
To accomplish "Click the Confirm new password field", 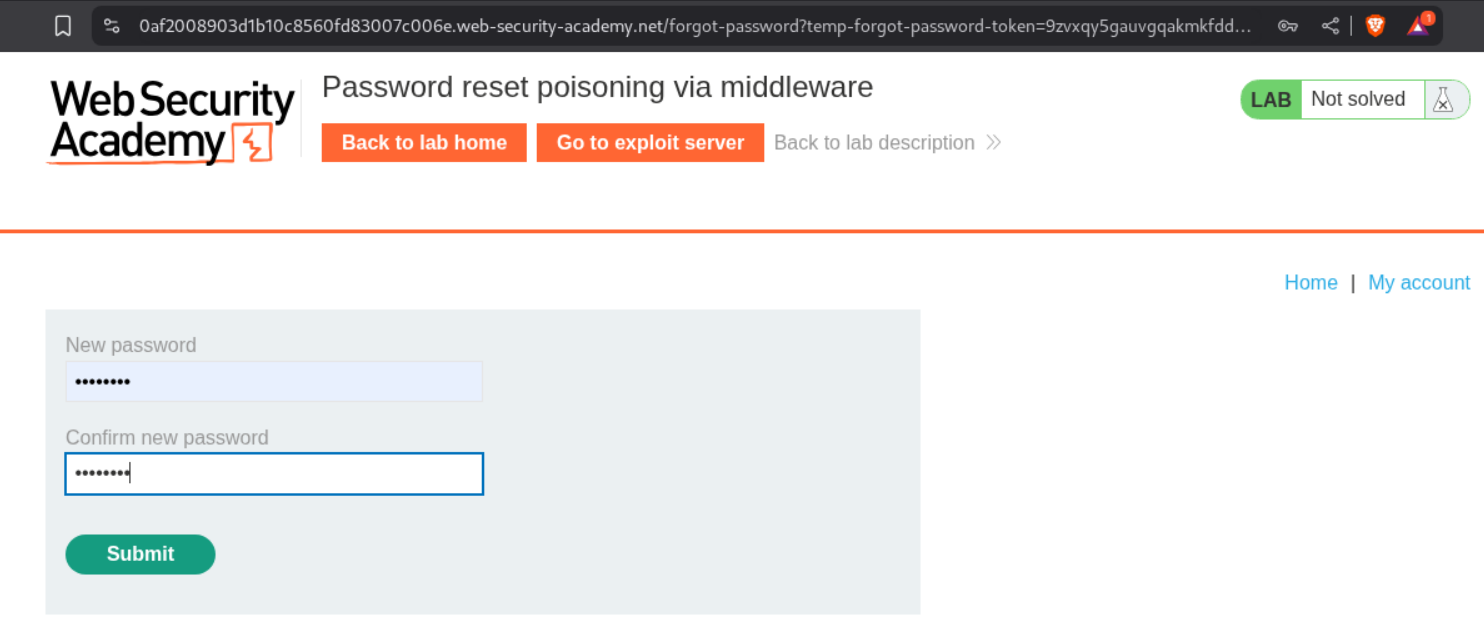I will pos(274,474).
